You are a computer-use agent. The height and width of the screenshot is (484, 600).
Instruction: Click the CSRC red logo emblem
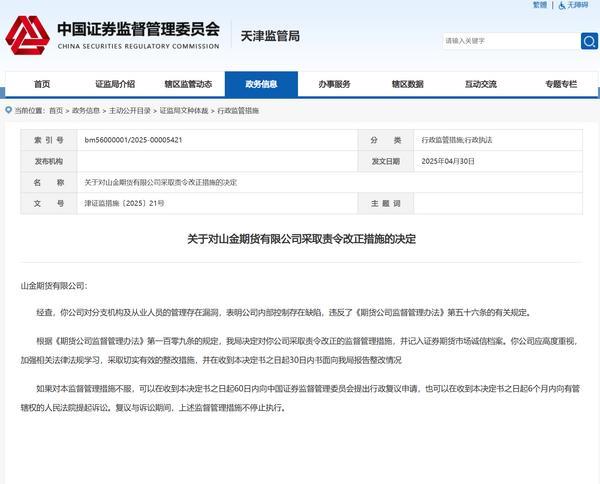[x=27, y=36]
